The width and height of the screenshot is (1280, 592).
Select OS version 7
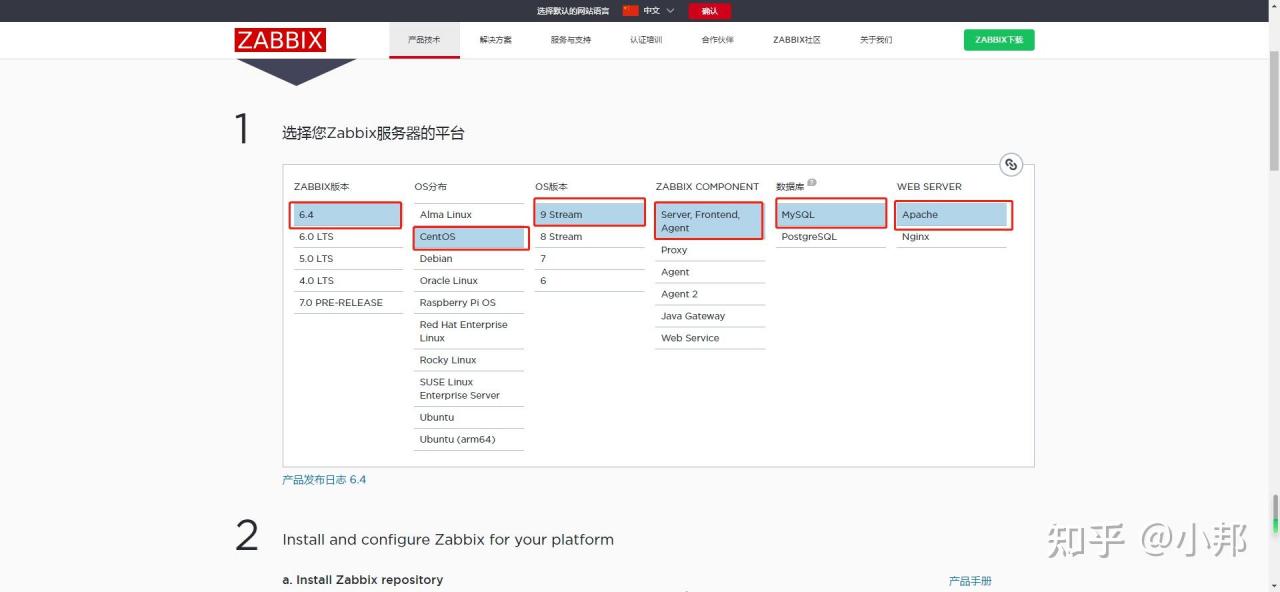(x=589, y=259)
